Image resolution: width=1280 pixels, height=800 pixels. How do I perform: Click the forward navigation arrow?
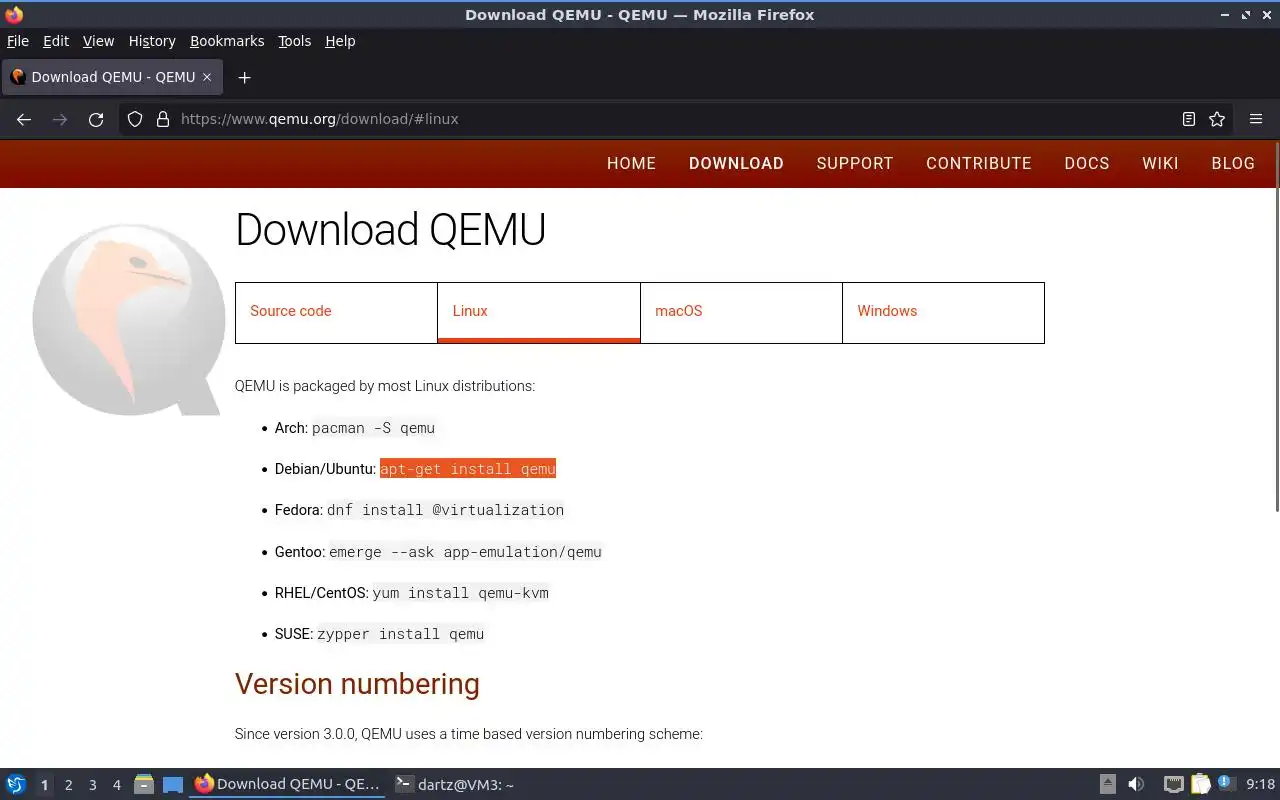click(60, 119)
